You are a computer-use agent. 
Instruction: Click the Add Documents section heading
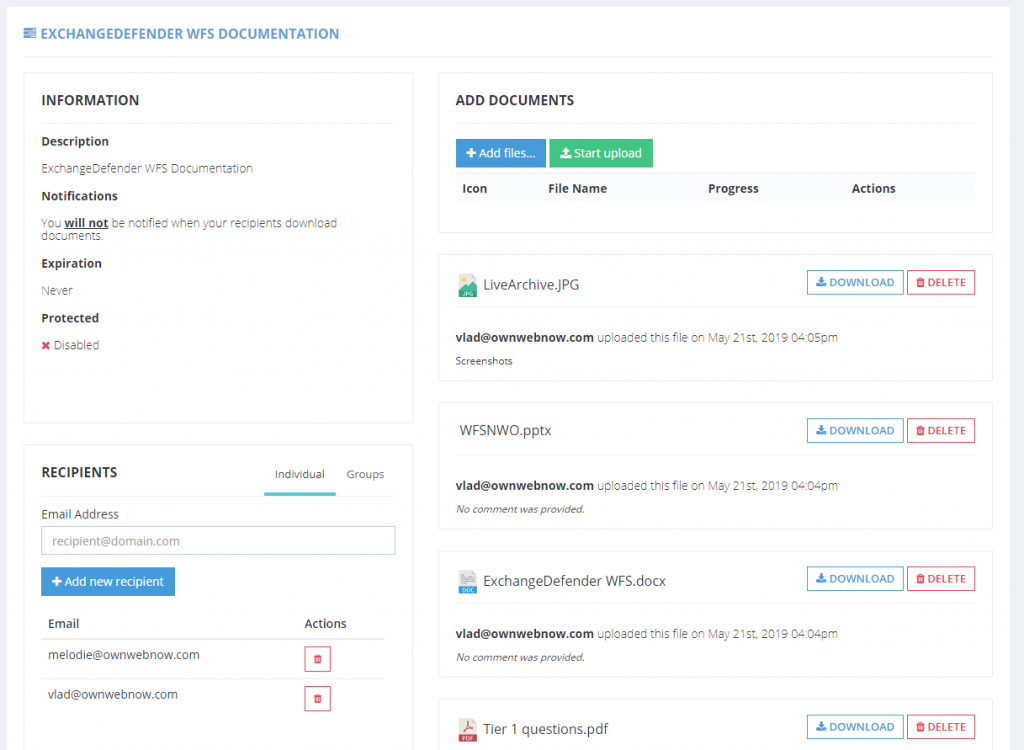pyautogui.click(x=515, y=101)
